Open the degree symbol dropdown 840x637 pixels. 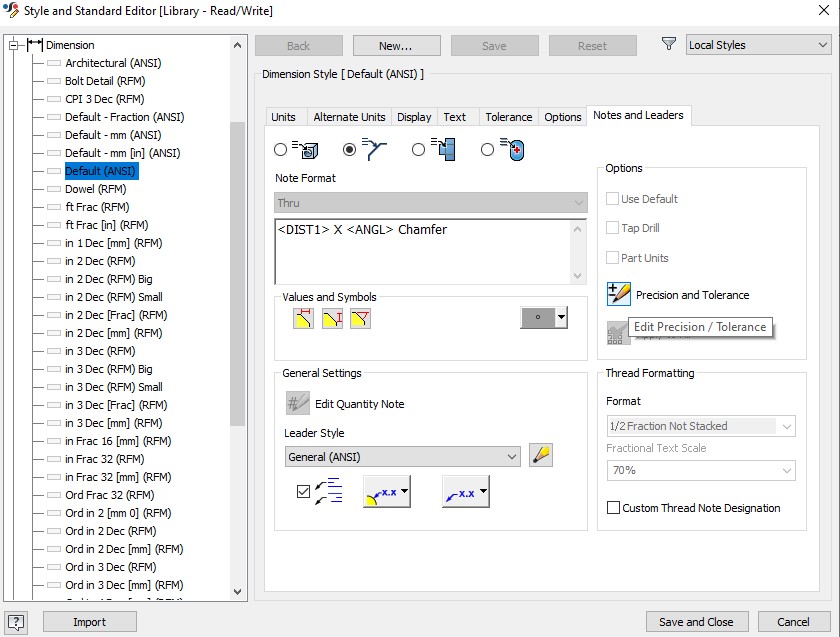coord(561,317)
